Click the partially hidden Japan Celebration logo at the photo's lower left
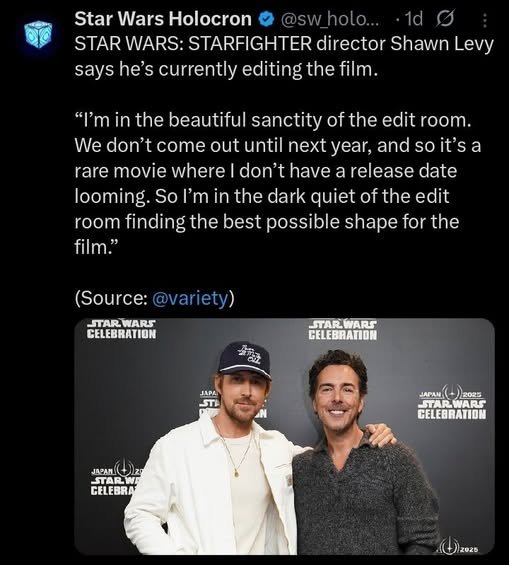The image size is (509, 565). 115,476
